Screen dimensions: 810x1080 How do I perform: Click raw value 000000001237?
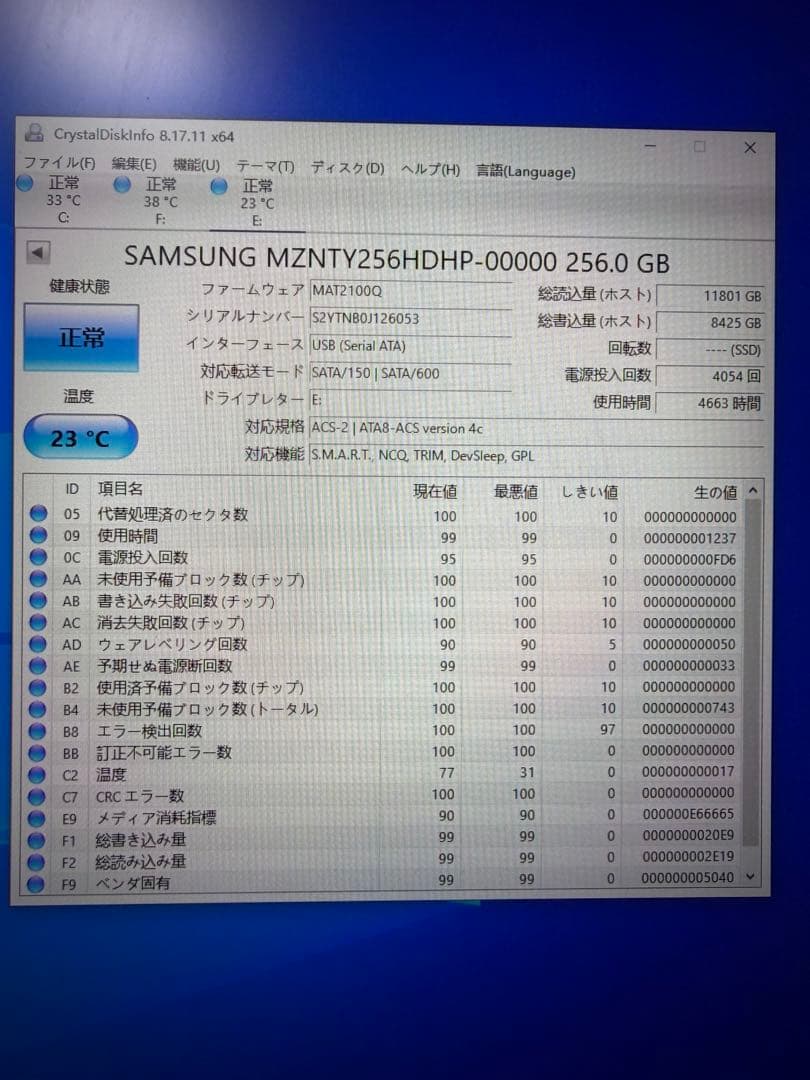tap(689, 538)
